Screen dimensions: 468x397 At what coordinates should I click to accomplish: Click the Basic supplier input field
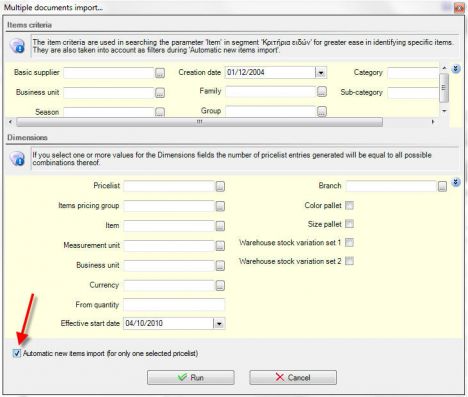pyautogui.click(x=109, y=73)
